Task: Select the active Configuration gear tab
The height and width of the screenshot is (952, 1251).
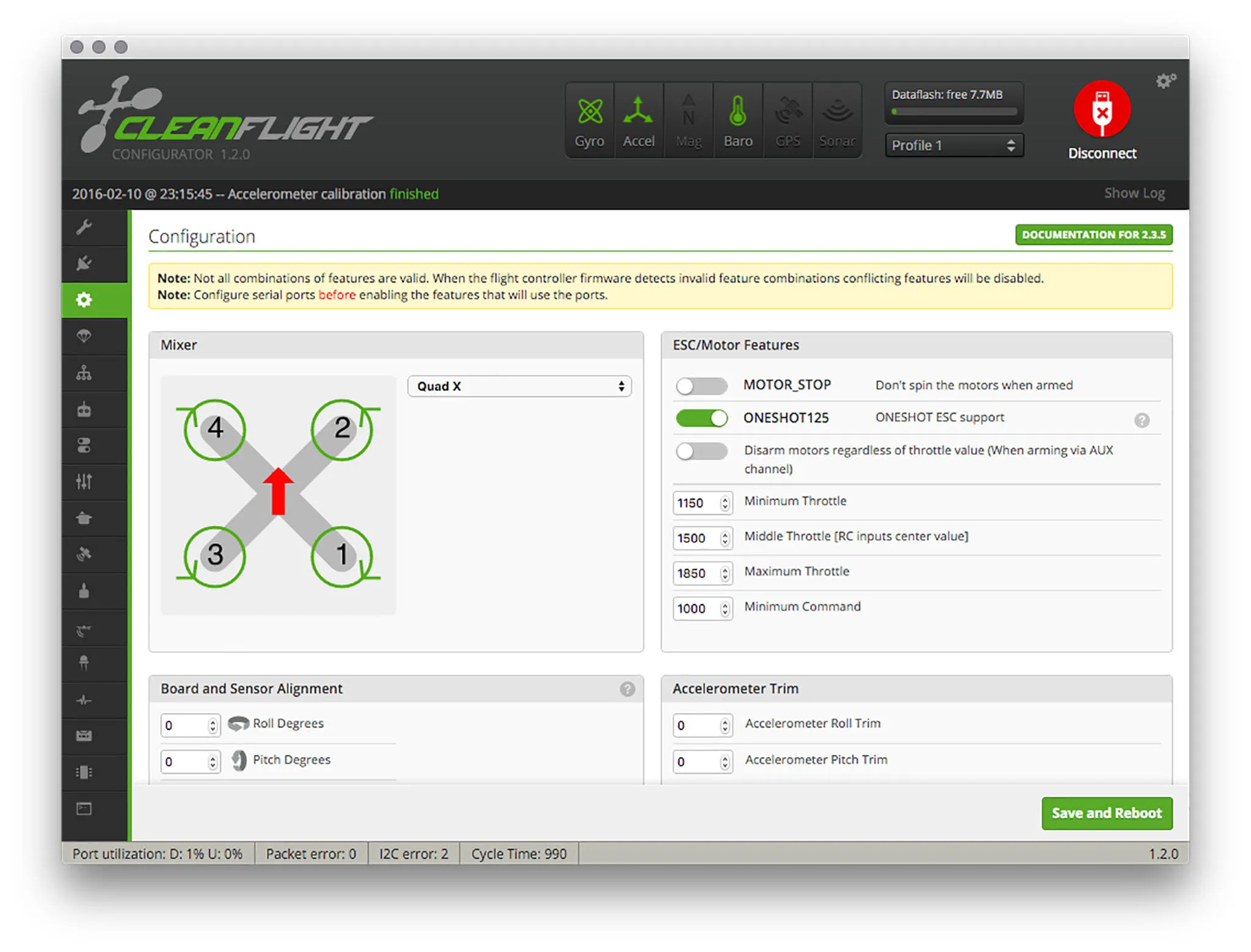Action: tap(84, 300)
